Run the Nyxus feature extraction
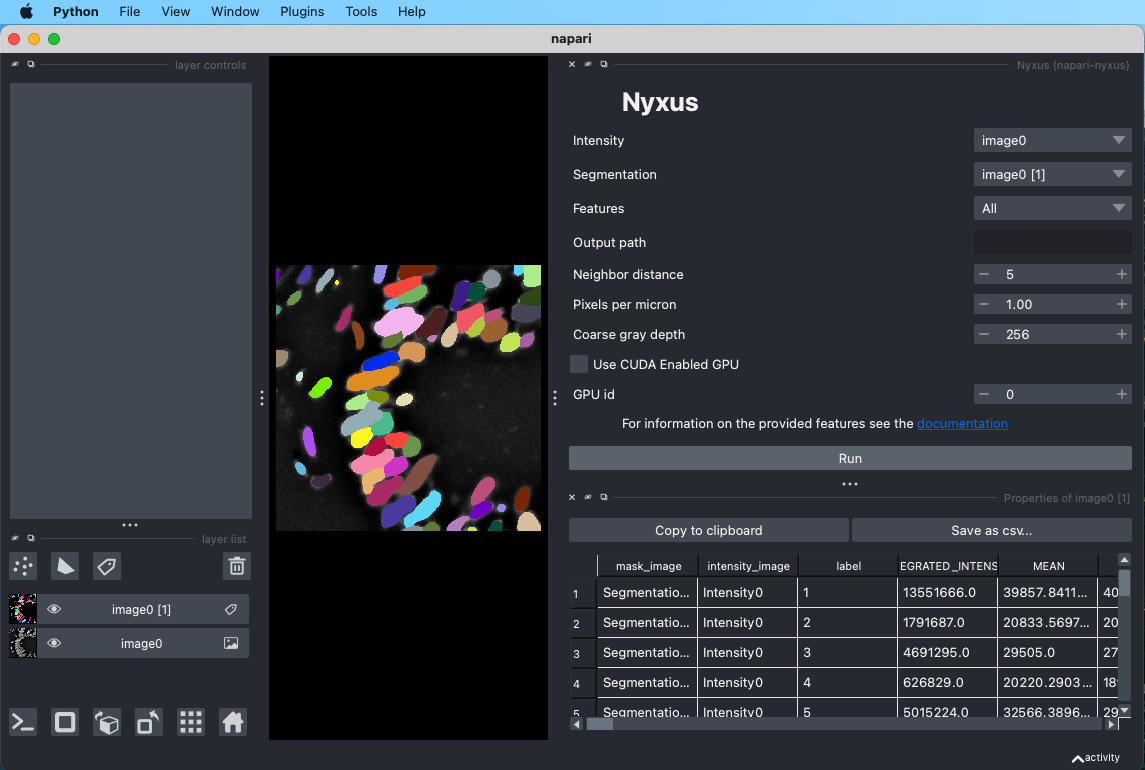The width and height of the screenshot is (1145, 770). coord(850,458)
